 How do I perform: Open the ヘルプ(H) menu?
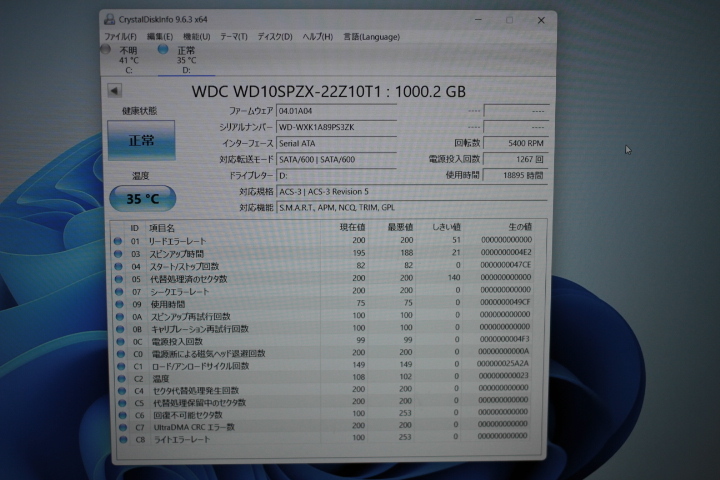(x=317, y=37)
